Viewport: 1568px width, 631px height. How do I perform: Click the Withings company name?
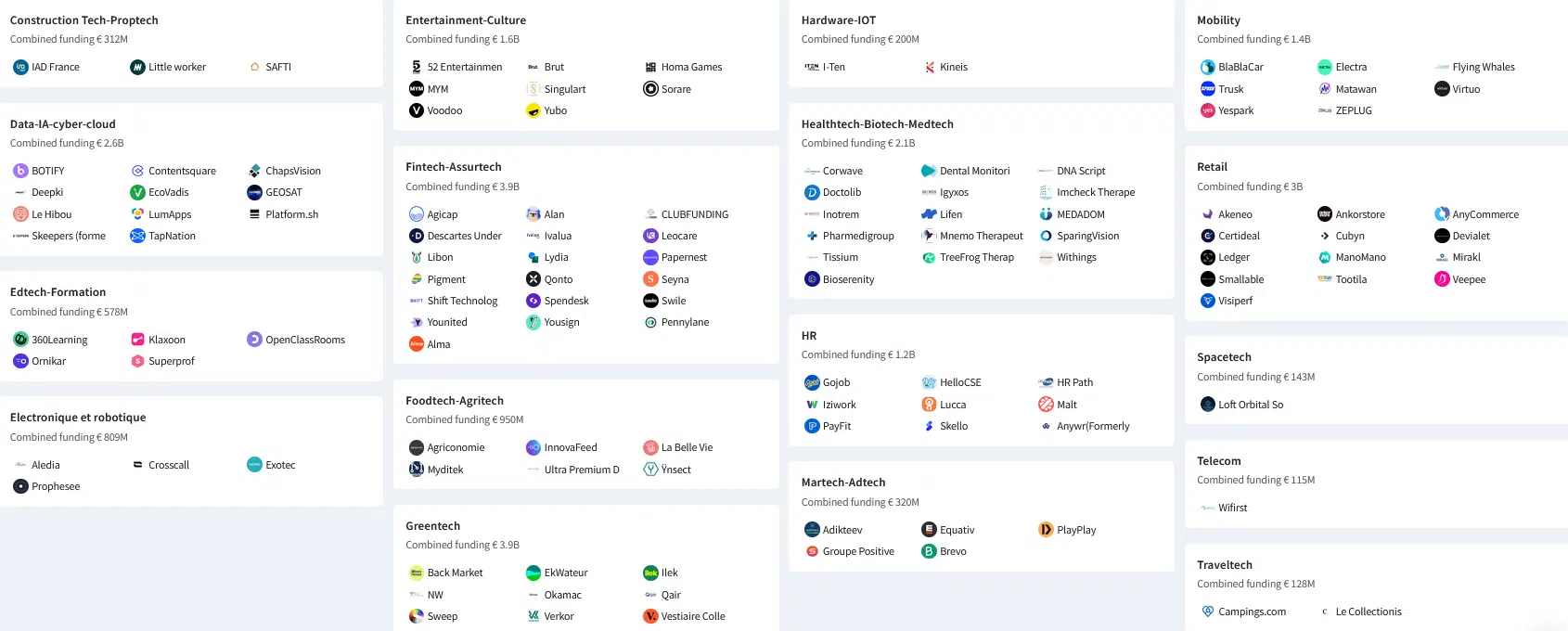click(x=1076, y=257)
